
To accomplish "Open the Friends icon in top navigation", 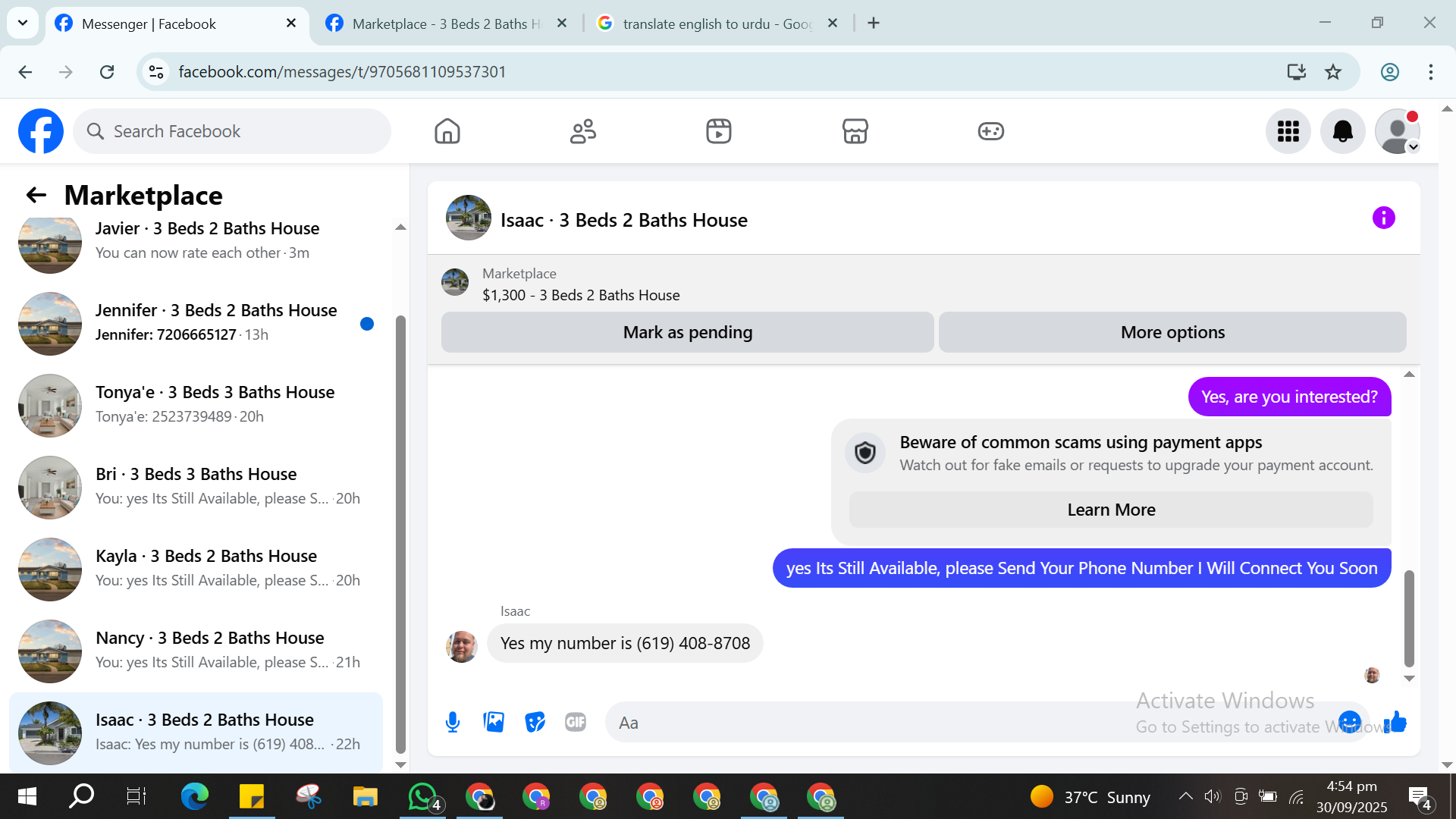I will tap(583, 131).
